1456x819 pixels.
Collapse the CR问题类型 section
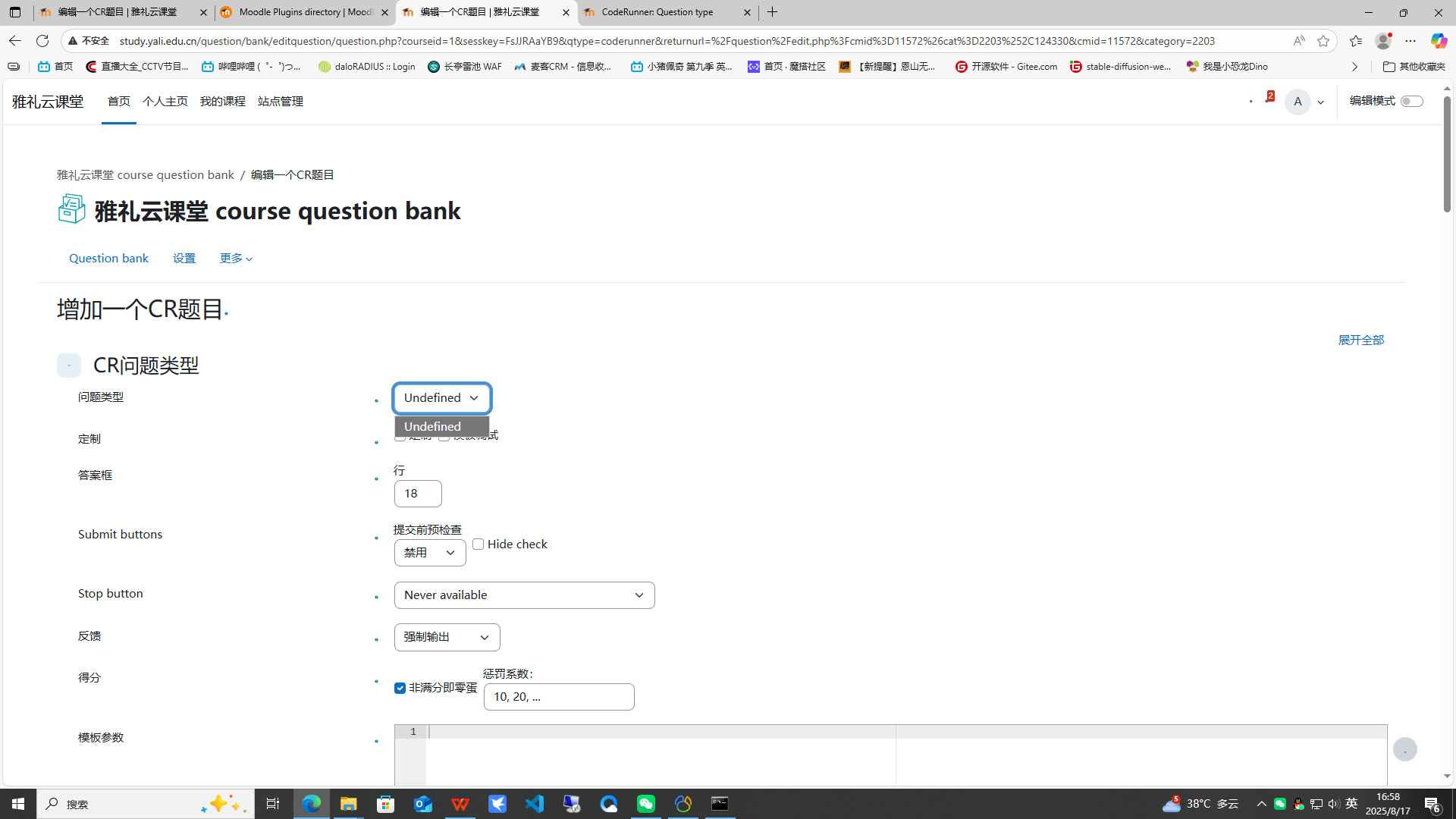(x=69, y=366)
